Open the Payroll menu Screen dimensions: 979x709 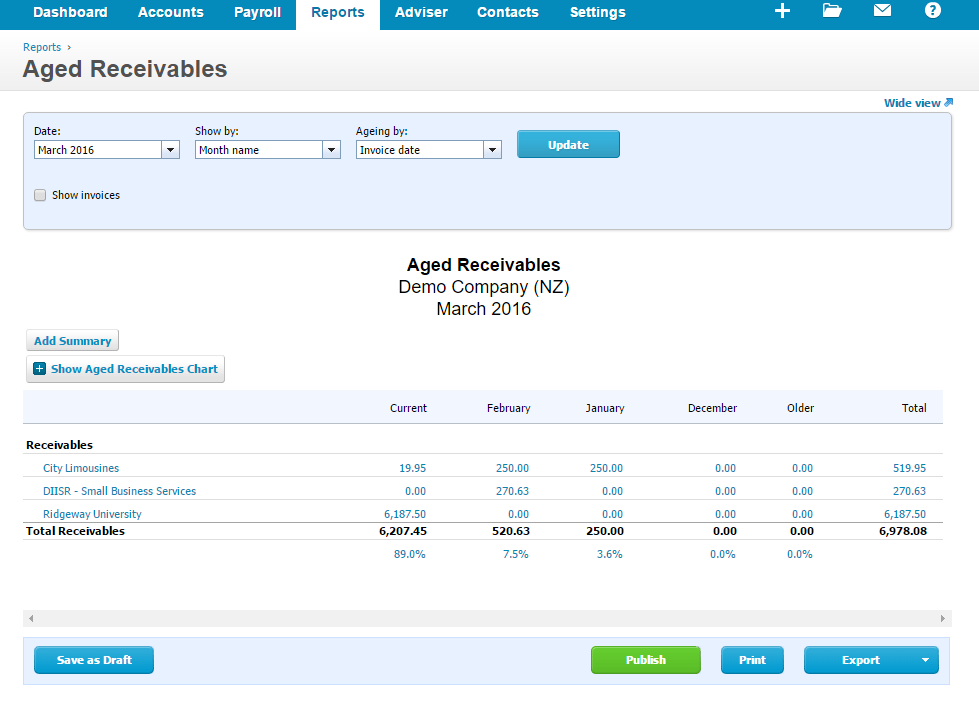(x=257, y=12)
